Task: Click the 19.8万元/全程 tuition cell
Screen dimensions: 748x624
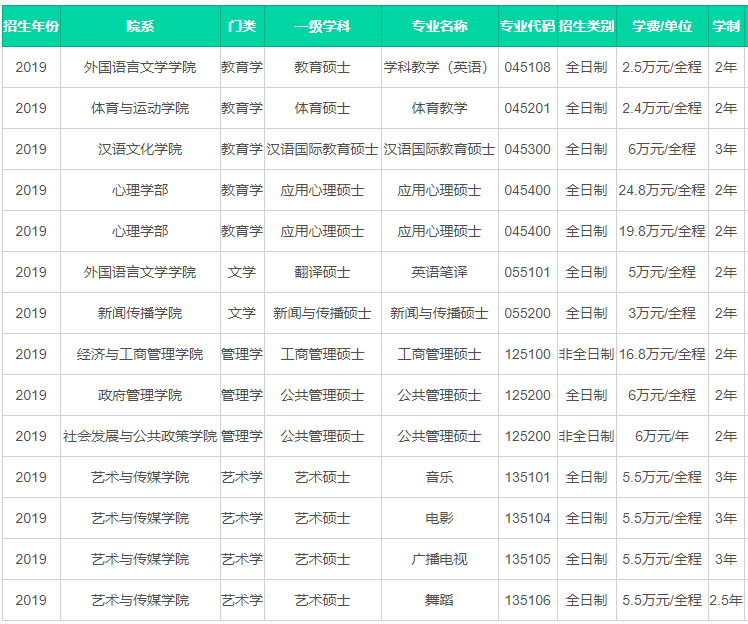Action: pyautogui.click(x=661, y=231)
